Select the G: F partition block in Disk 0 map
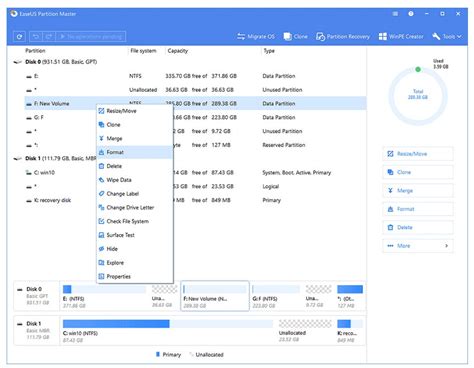Image resolution: width=474 pixels, height=368 pixels. [276, 296]
